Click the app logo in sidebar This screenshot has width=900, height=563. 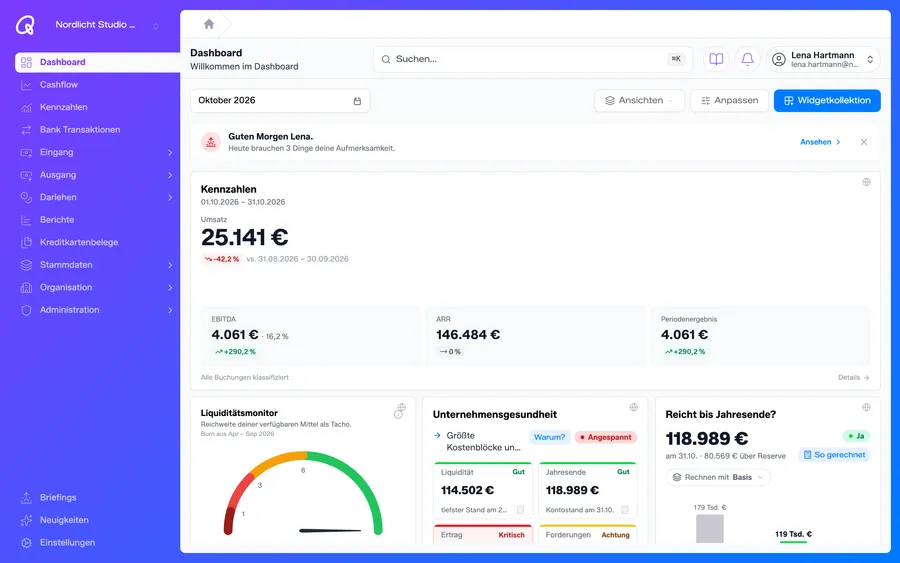[x=25, y=25]
